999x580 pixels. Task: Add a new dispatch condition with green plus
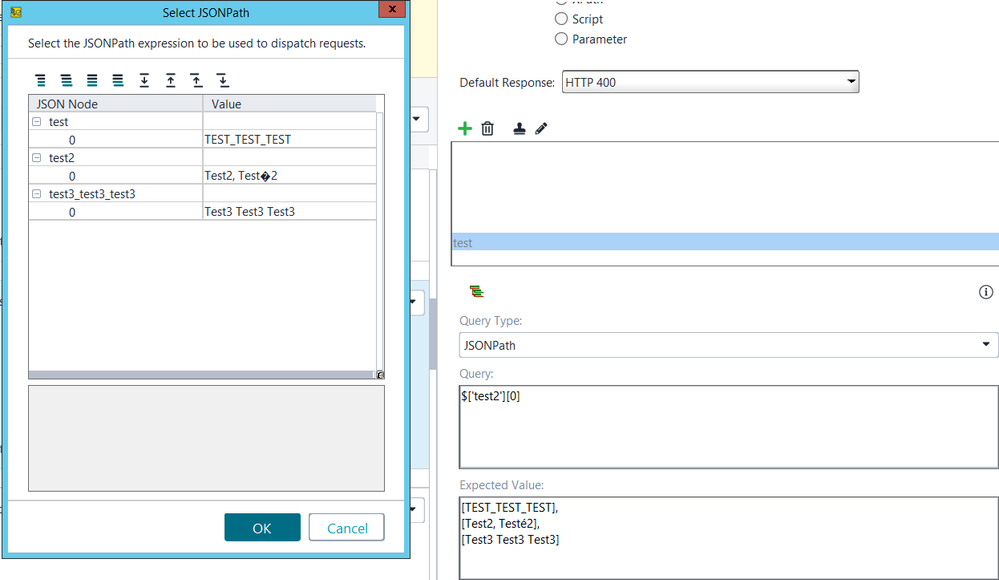pos(465,129)
